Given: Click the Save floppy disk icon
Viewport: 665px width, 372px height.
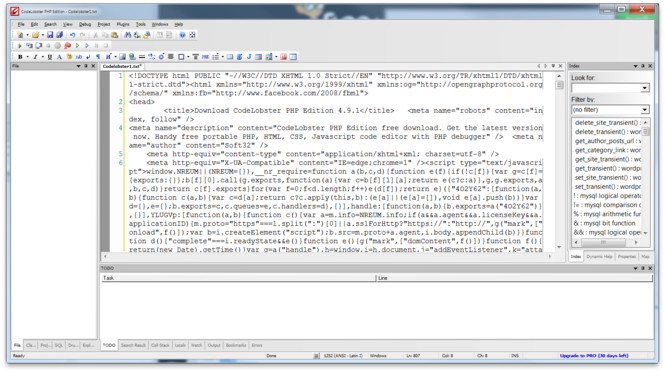Looking at the screenshot, I should tap(50, 35).
